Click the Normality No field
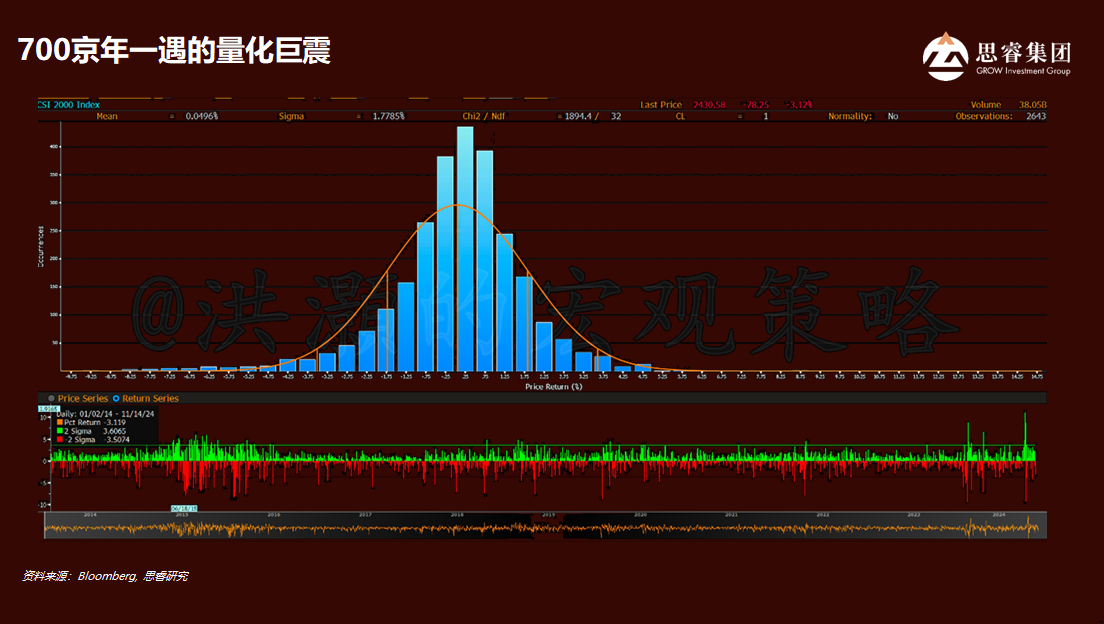The width and height of the screenshot is (1104, 624). [x=892, y=116]
